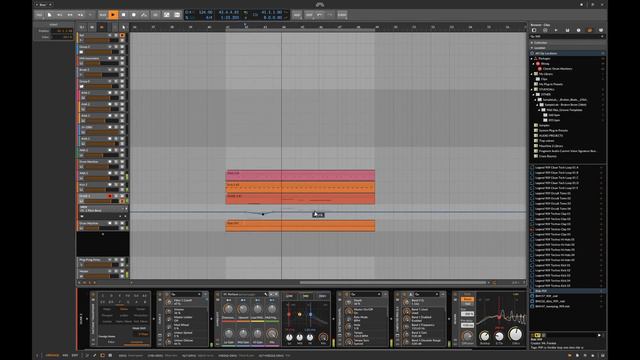This screenshot has height=360, width=640.
Task: Select the Classic Drum Machines package
Action: click(557, 69)
